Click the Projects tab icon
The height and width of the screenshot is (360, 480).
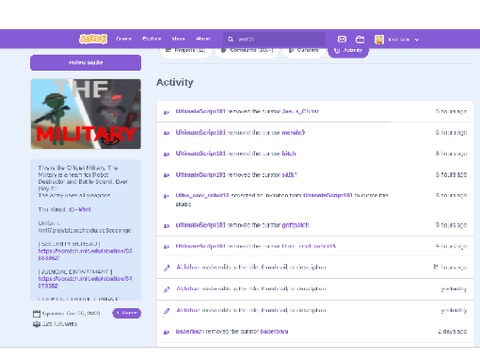[168, 50]
